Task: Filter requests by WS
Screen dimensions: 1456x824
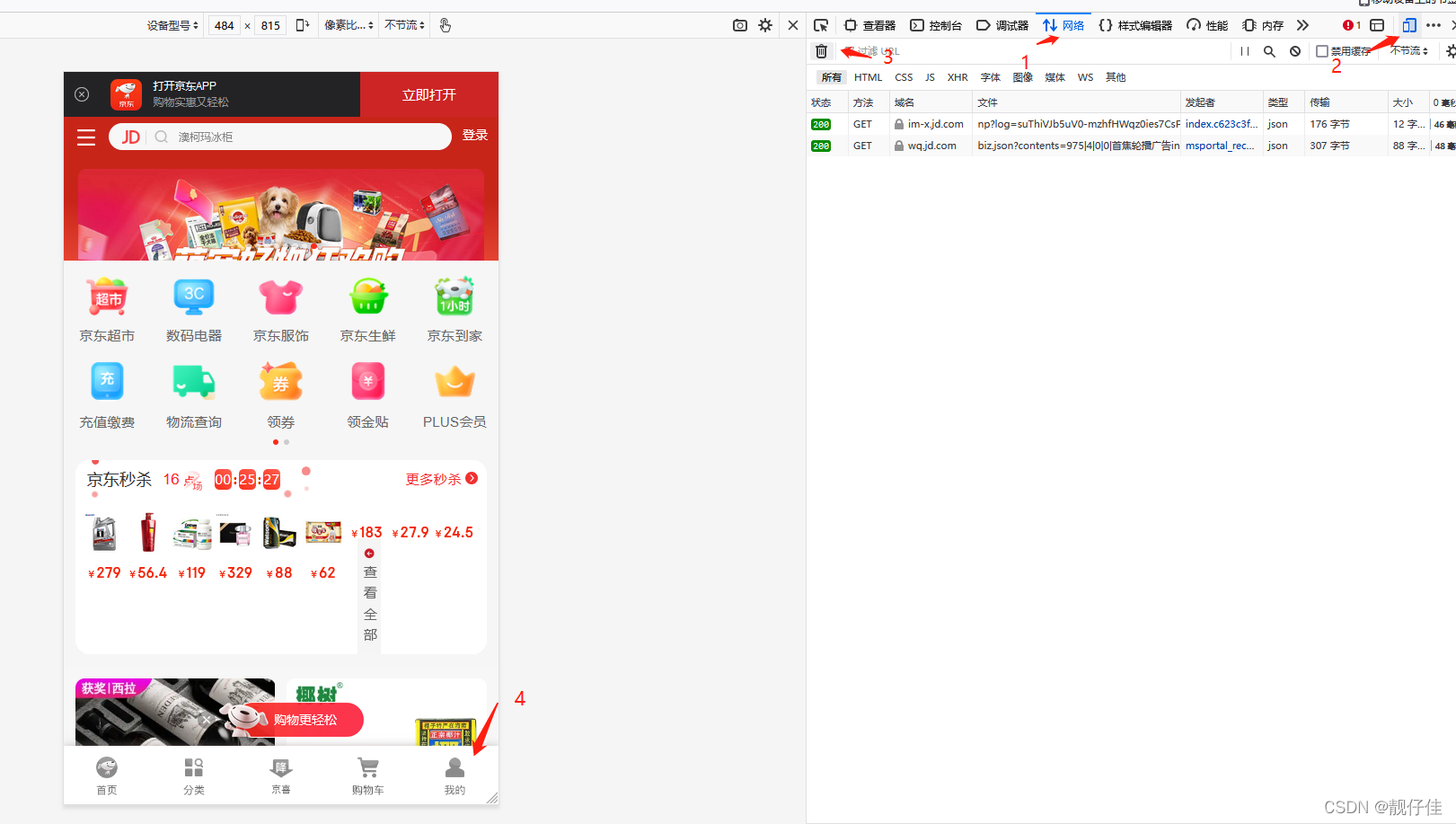Action: (x=1085, y=77)
